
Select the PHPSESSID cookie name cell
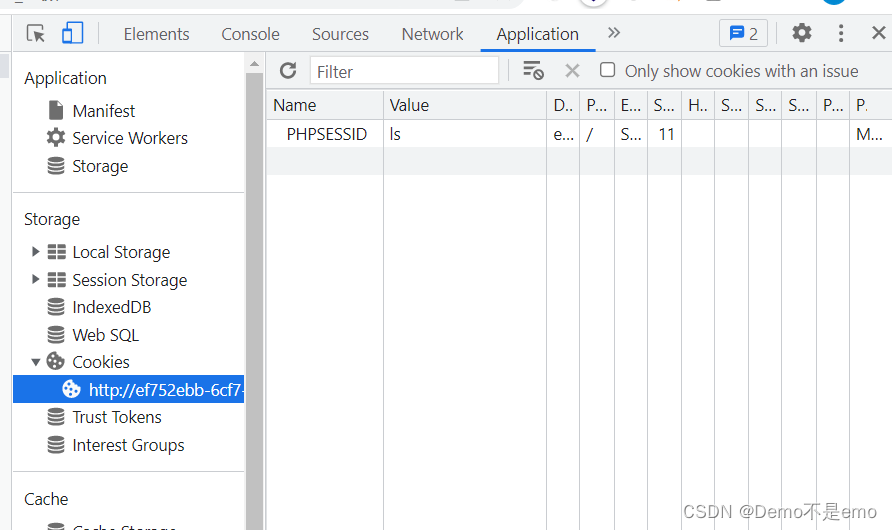(325, 134)
